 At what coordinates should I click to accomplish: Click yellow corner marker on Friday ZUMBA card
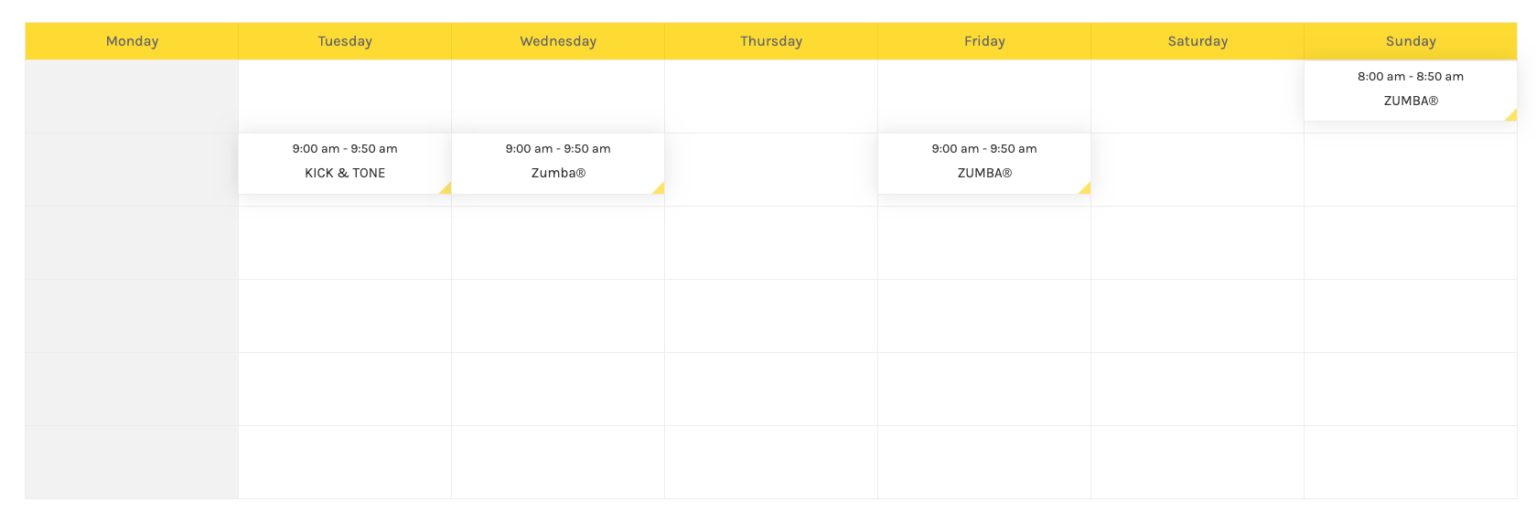(1085, 188)
